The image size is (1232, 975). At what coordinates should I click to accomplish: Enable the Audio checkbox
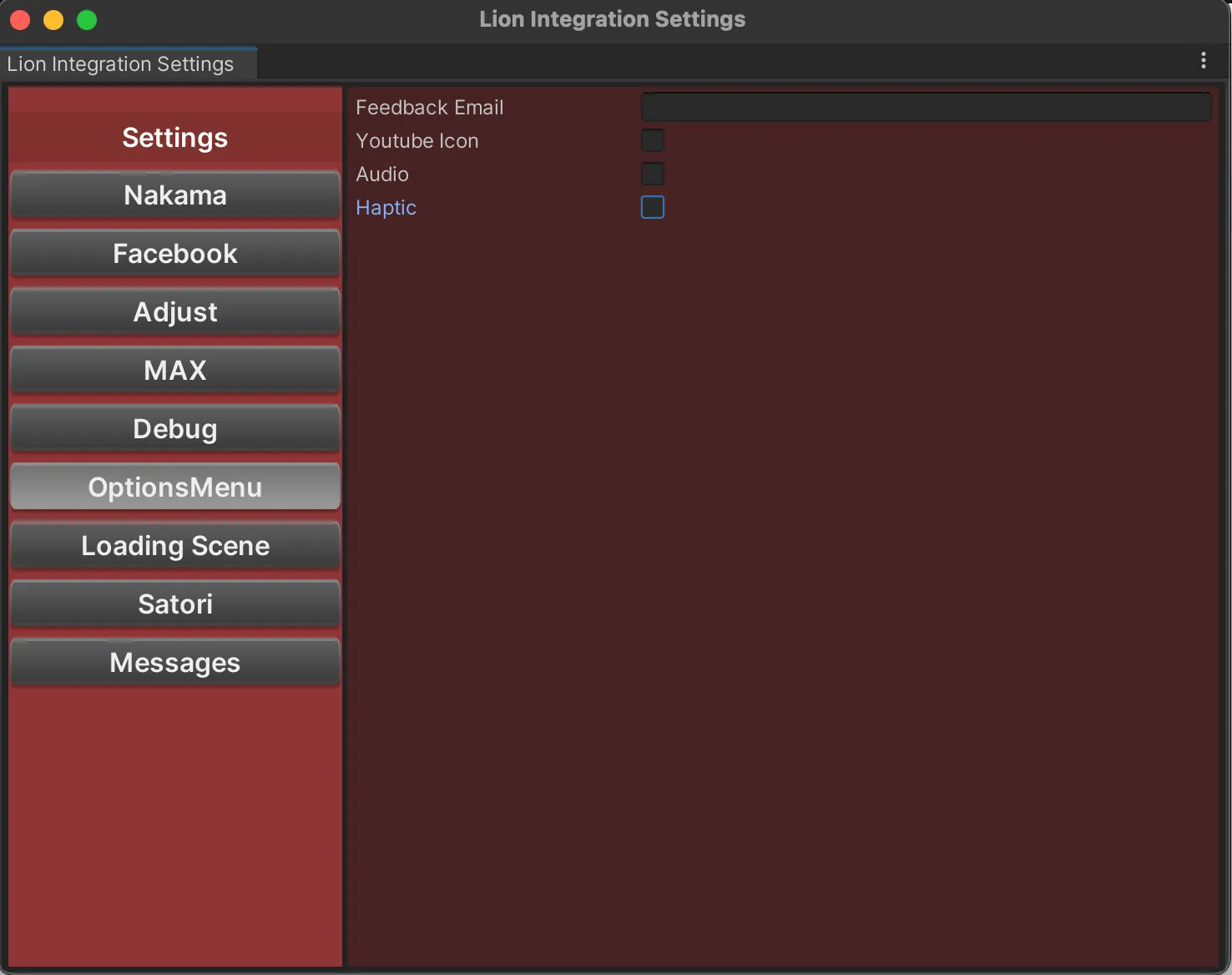pyautogui.click(x=653, y=174)
